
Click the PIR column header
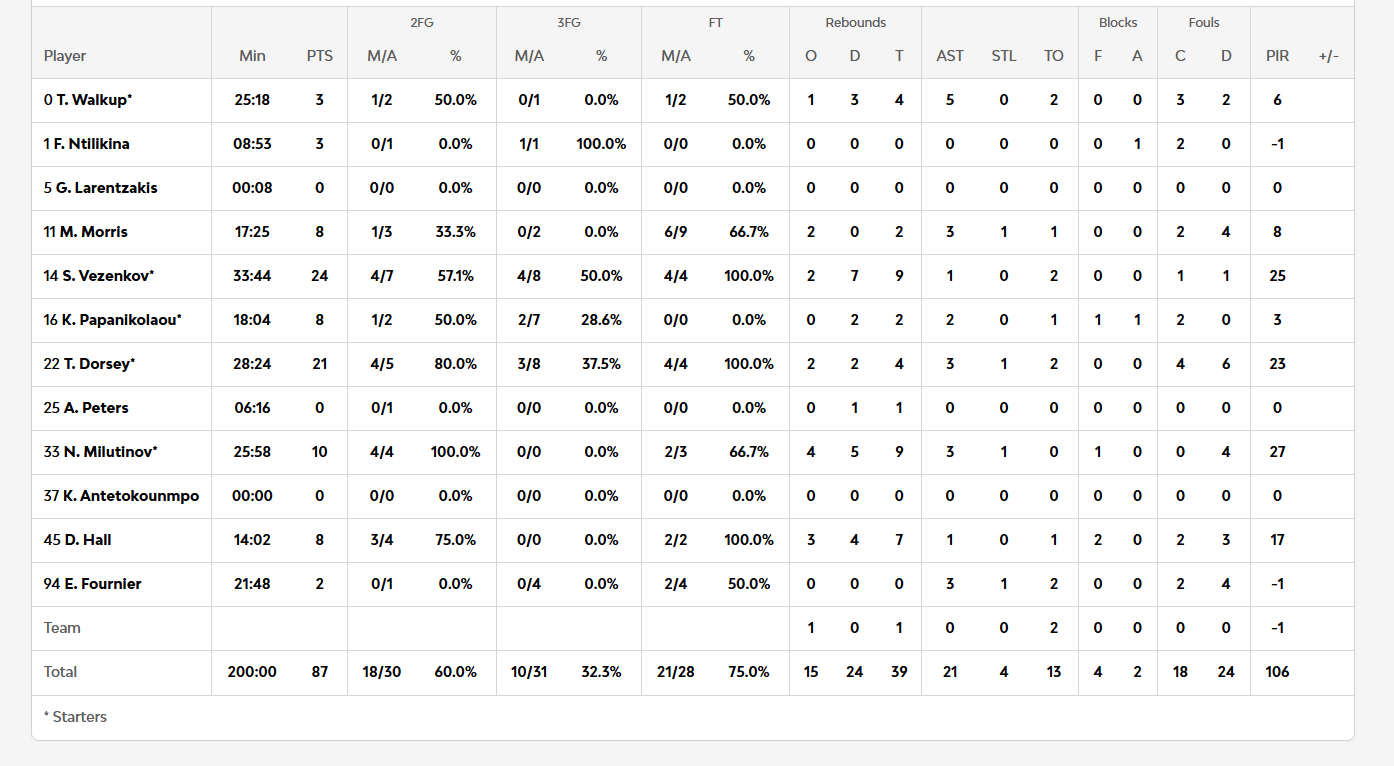pyautogui.click(x=1277, y=56)
